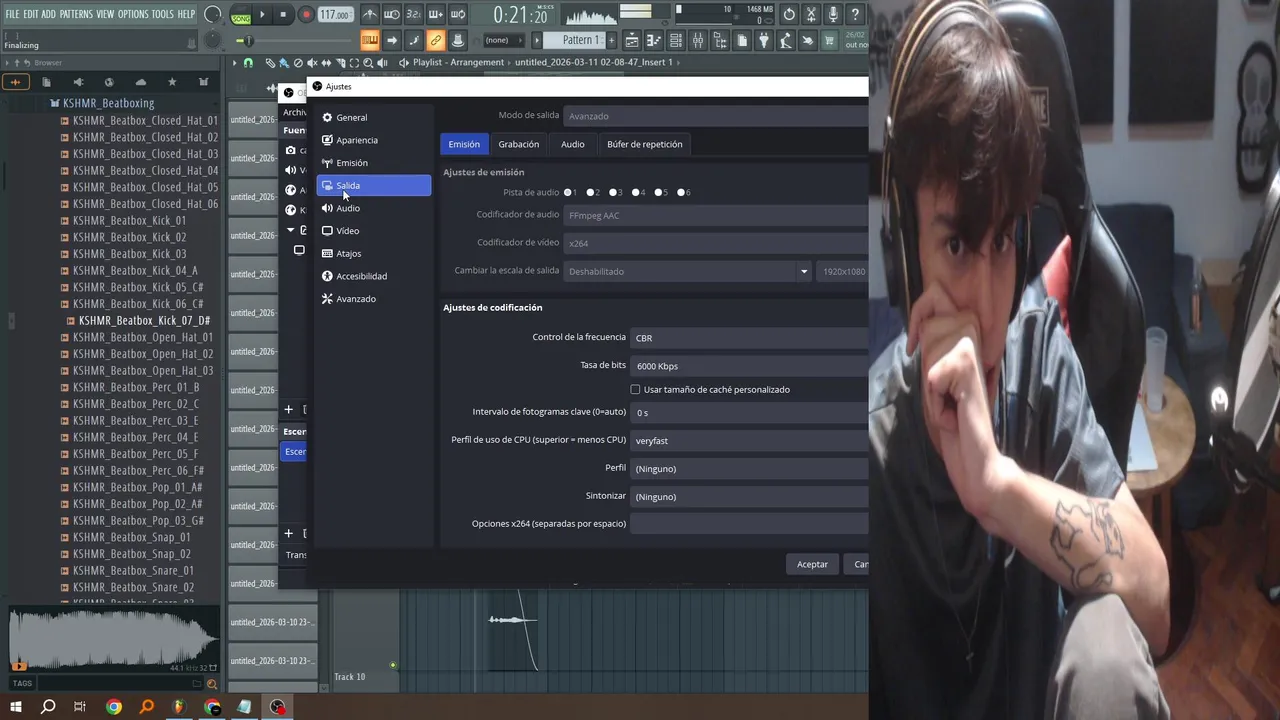
Task: Click the Aceptar button
Action: pyautogui.click(x=812, y=565)
